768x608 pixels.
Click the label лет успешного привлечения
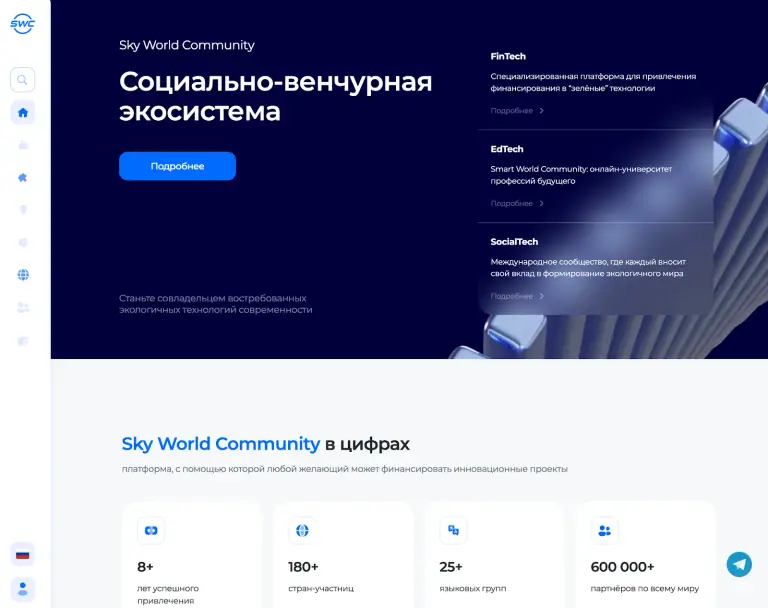(168, 594)
